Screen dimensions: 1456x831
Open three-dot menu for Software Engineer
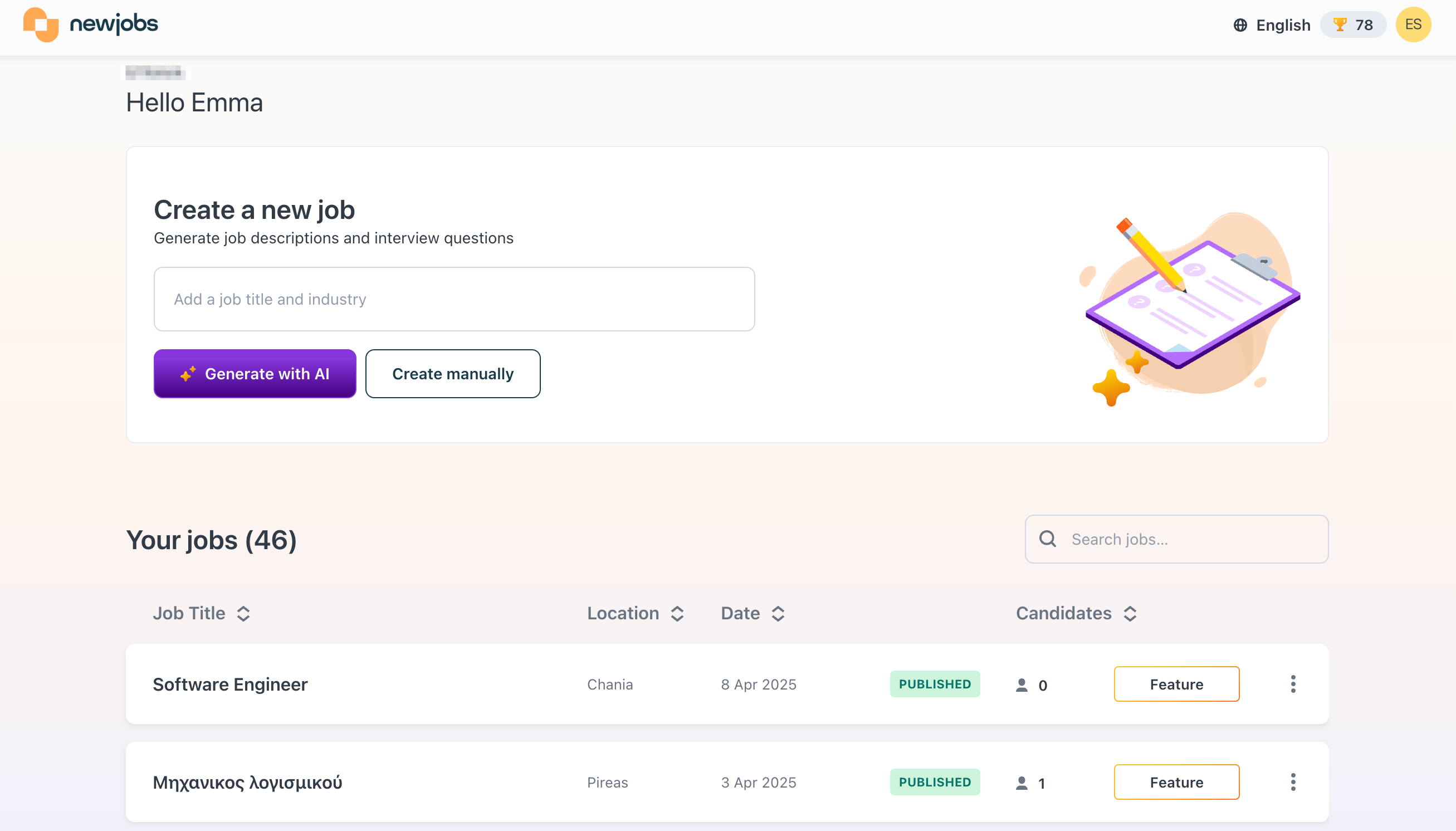point(1293,684)
